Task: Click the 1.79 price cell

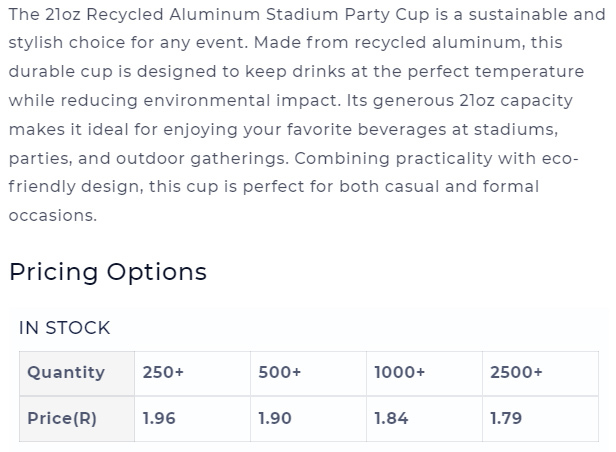Action: point(541,419)
